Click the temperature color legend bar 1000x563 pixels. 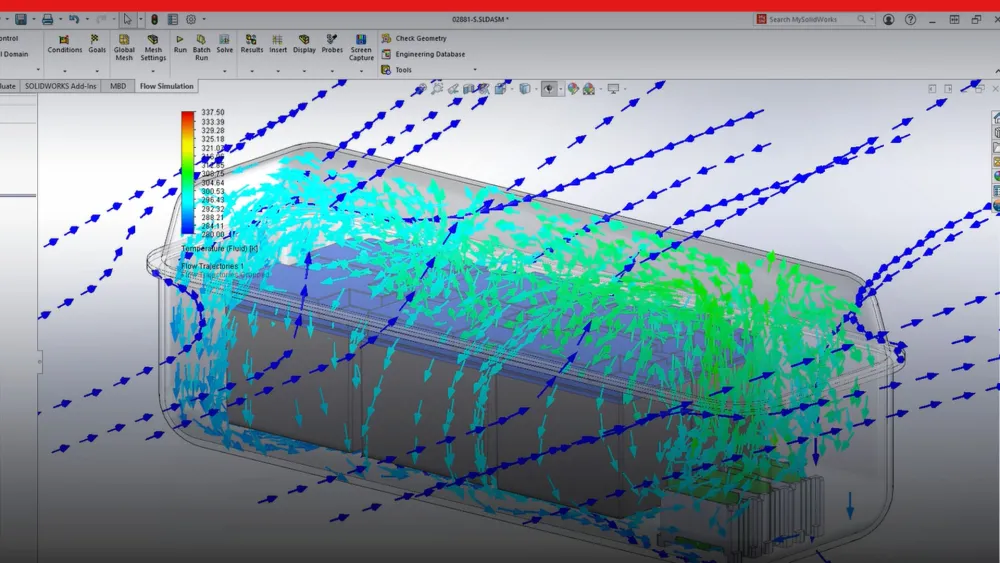coord(188,173)
